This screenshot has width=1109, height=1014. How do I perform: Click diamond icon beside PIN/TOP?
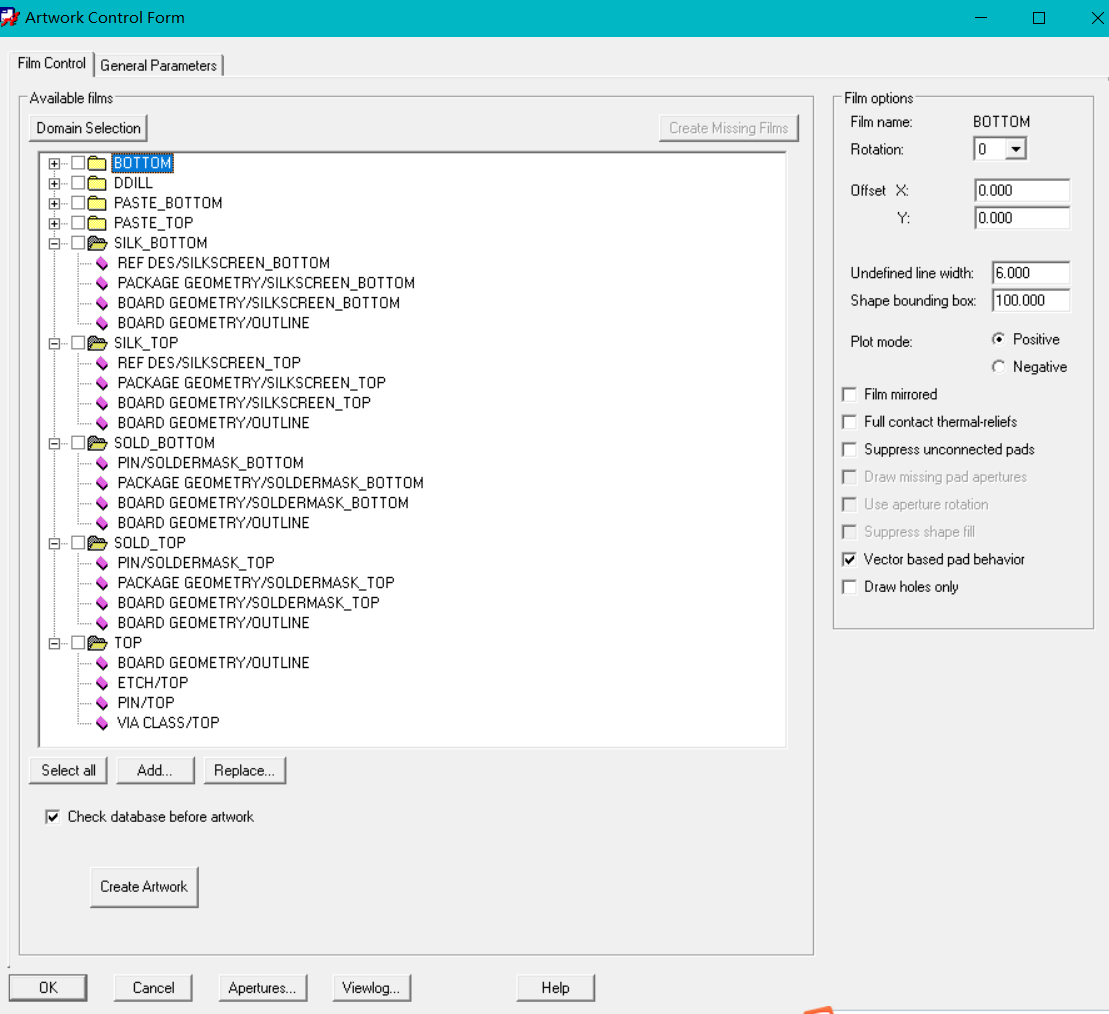pyautogui.click(x=103, y=703)
